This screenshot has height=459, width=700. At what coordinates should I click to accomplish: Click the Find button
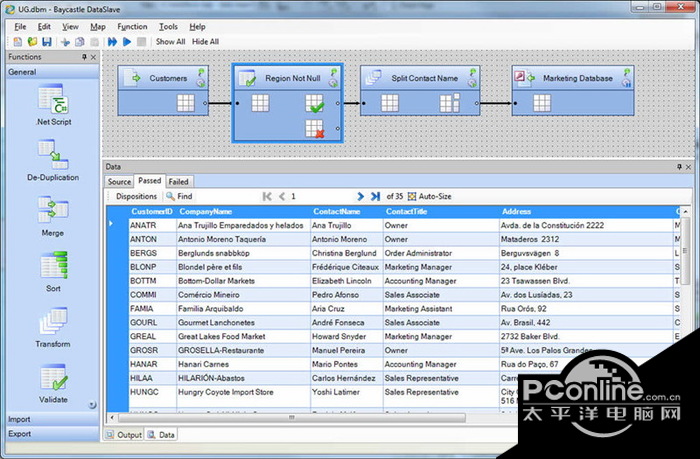point(179,196)
